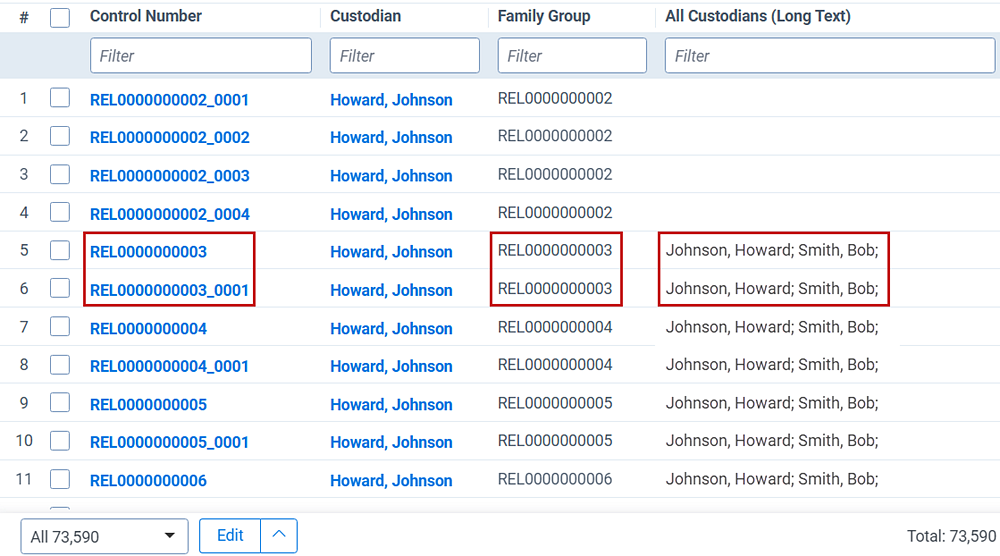Image resolution: width=1000 pixels, height=556 pixels.
Task: Select Family Group REL0000000004 in row 7
Action: (555, 327)
